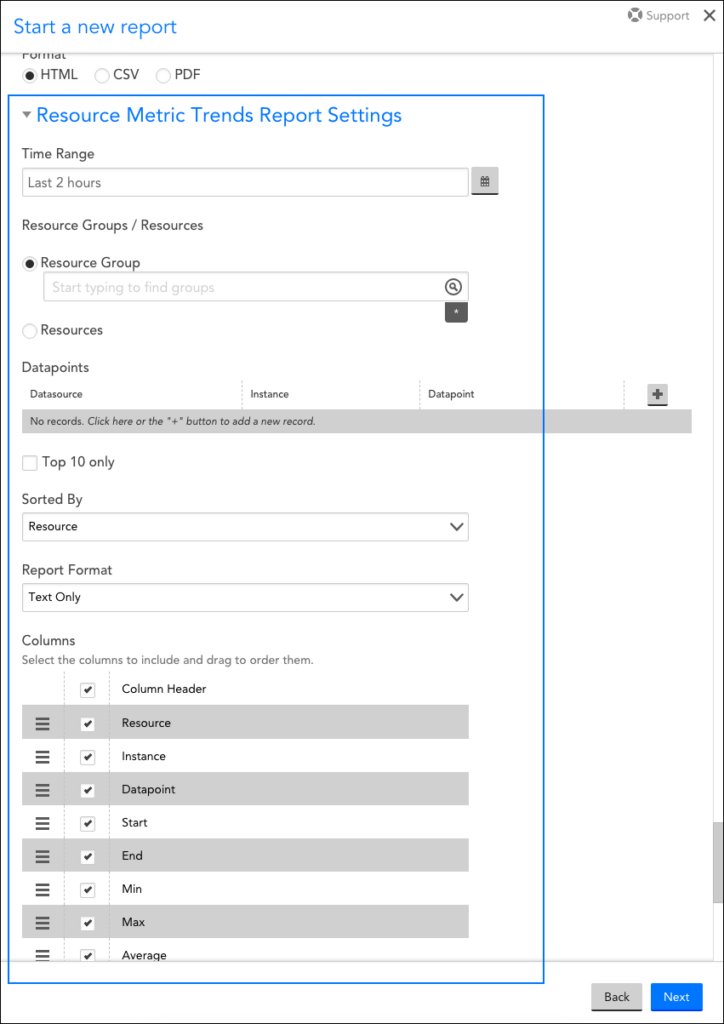Open the Sorted By dropdown
This screenshot has height=1024, width=724.
245,527
